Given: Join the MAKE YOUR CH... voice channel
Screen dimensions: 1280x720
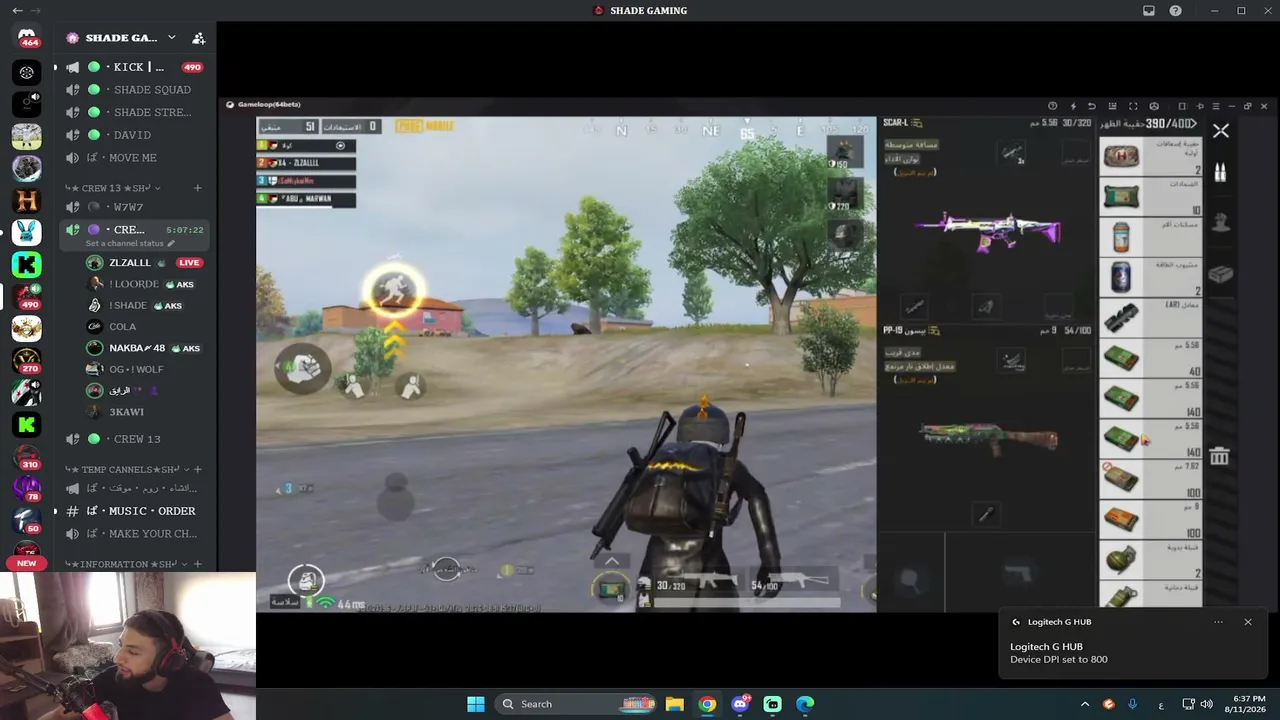Looking at the screenshot, I should [x=135, y=534].
